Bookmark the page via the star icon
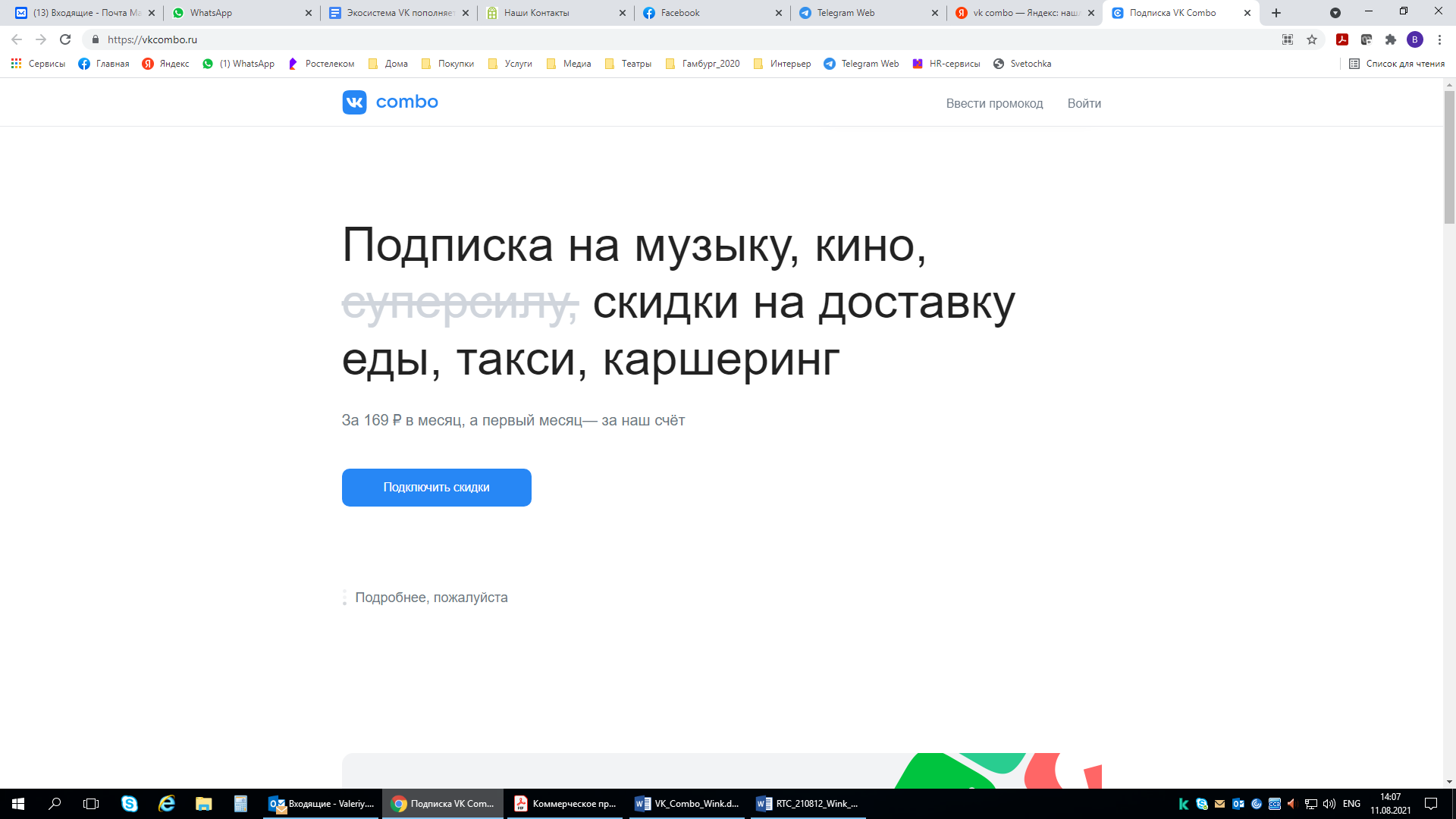The height and width of the screenshot is (819, 1456). 1312,39
